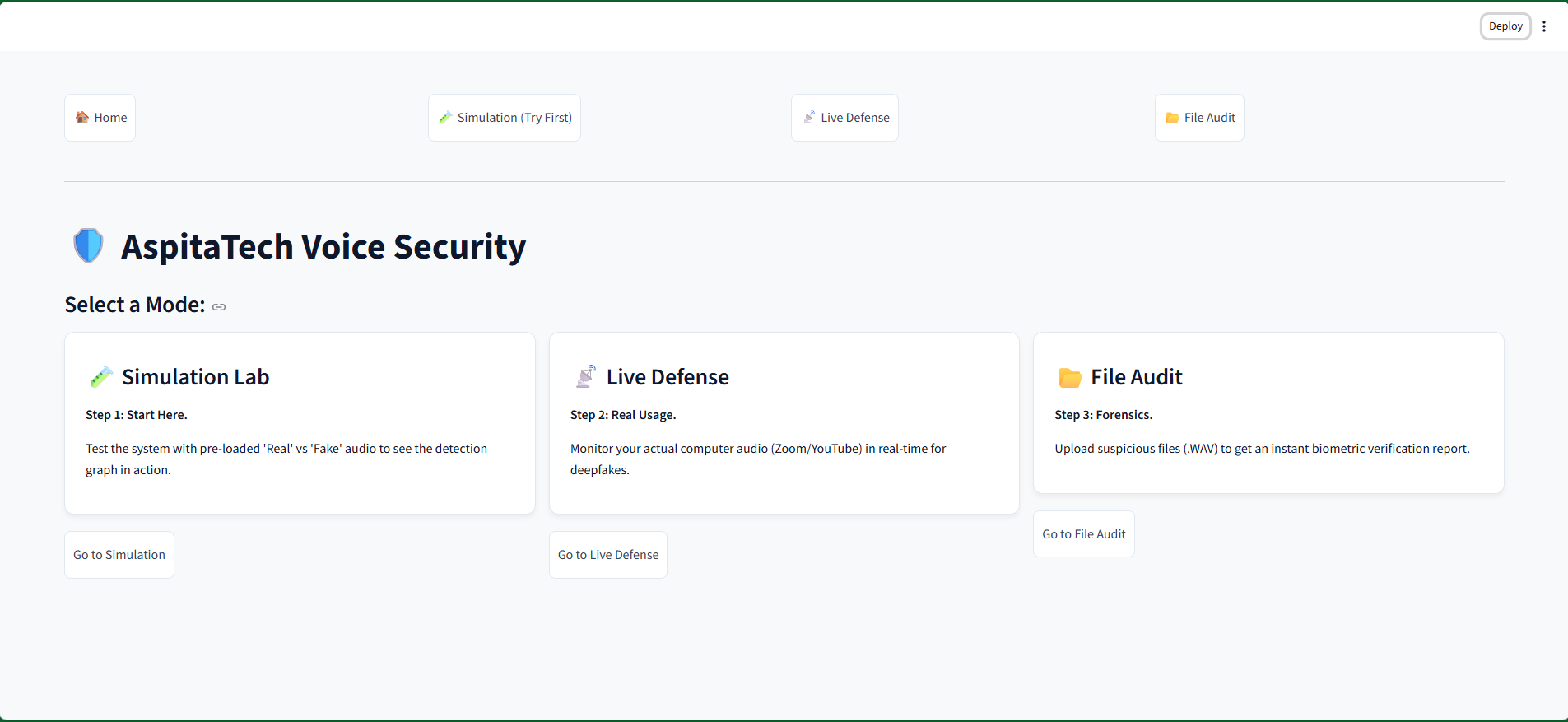Image resolution: width=1568 pixels, height=722 pixels.
Task: Click the Simulation Lab card heading
Action: [196, 377]
